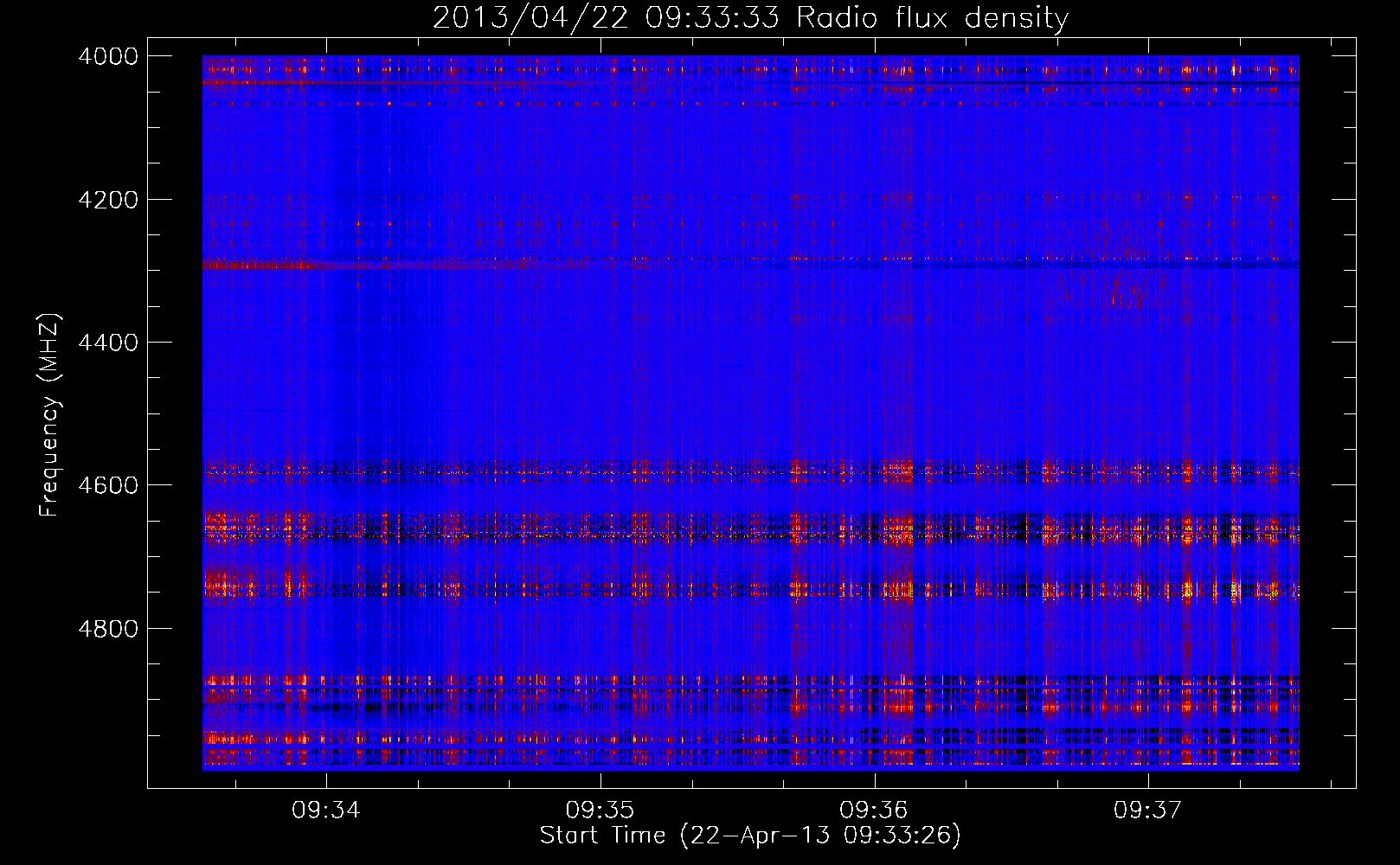Select the 4000 frequency axis label
The height and width of the screenshot is (865, 1400).
pos(108,56)
